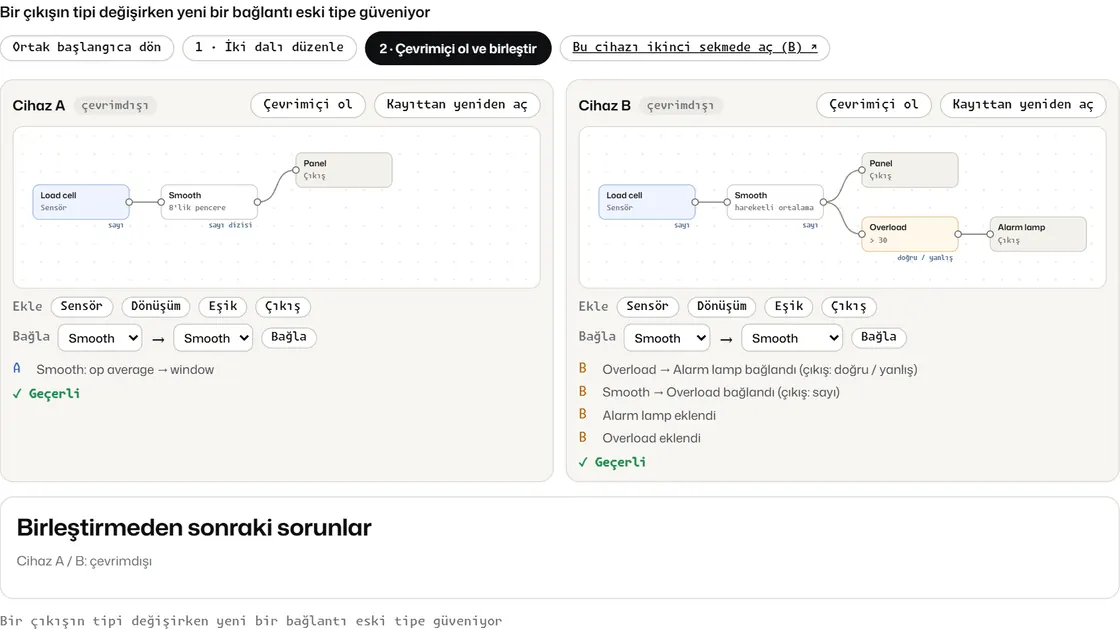Viewport: 1120px width, 630px height.
Task: Toggle Cihaz A online with Çevrimiçi ol
Action: pyautogui.click(x=308, y=104)
